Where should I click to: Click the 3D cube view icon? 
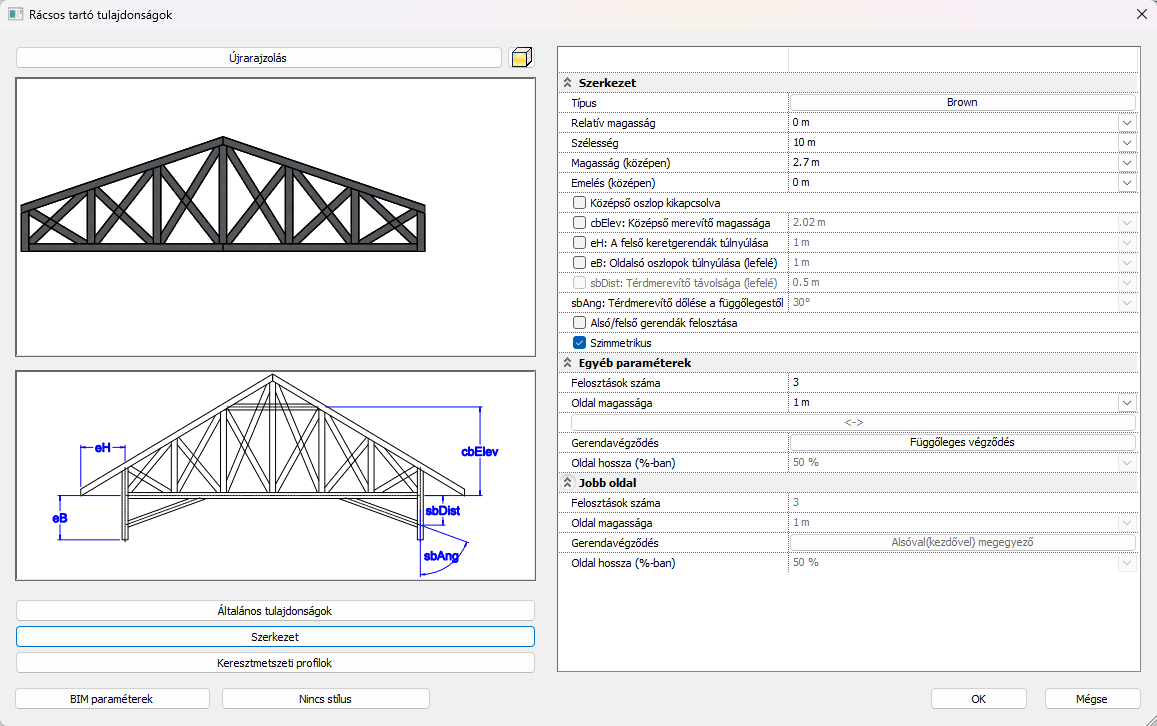point(521,58)
